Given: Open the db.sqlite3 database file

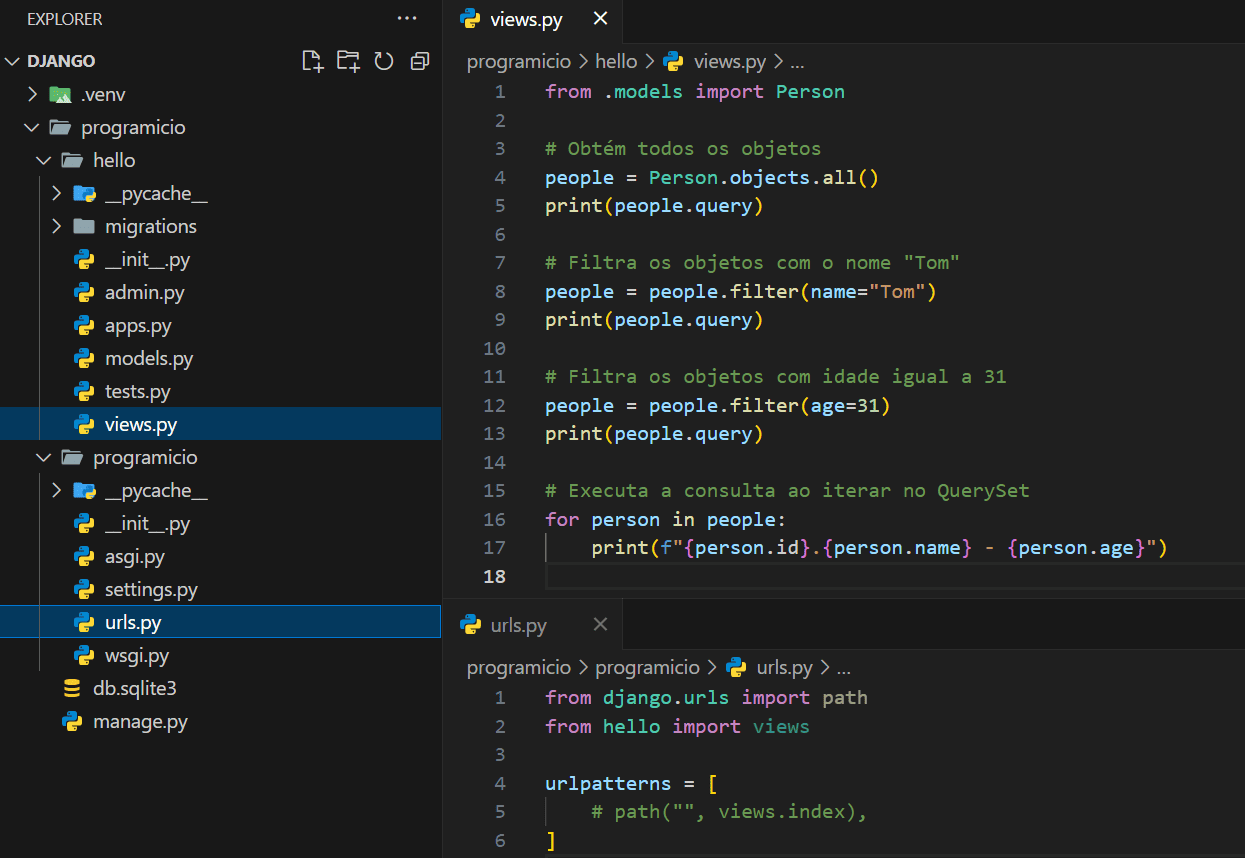Looking at the screenshot, I should point(134,689).
